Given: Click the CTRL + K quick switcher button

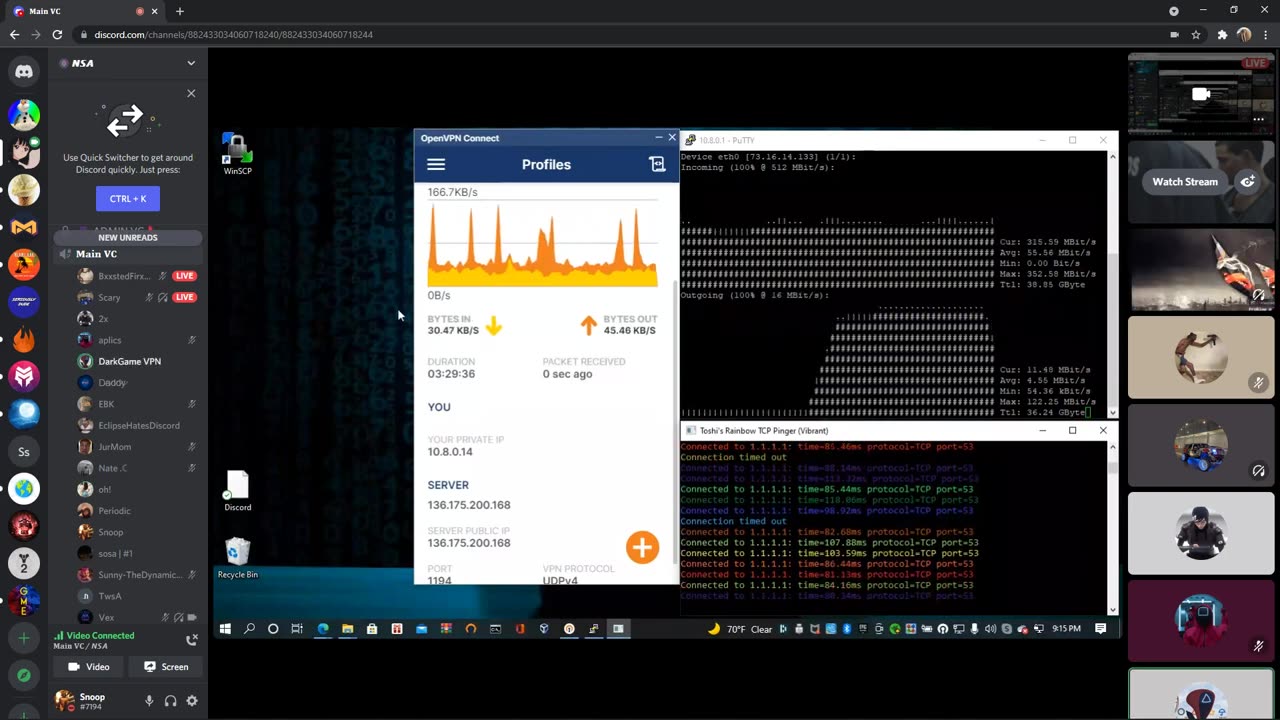Looking at the screenshot, I should [128, 198].
